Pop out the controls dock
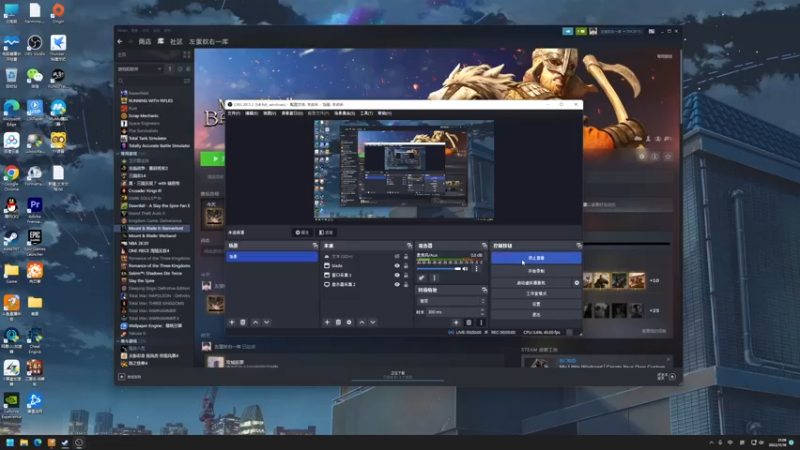Image resolution: width=800 pixels, height=450 pixels. 578,246
